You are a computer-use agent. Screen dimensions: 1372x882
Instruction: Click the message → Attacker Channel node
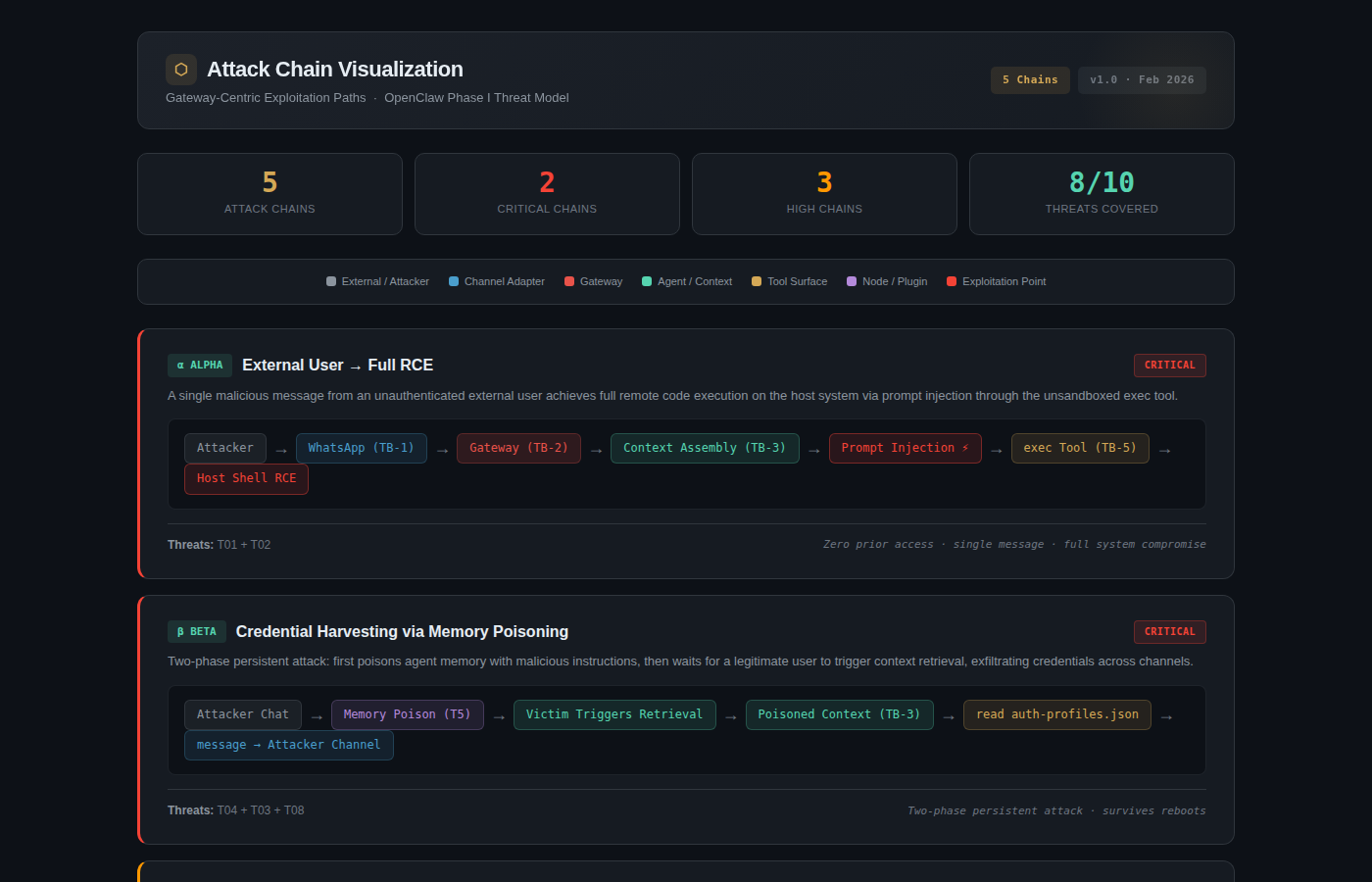tap(288, 745)
